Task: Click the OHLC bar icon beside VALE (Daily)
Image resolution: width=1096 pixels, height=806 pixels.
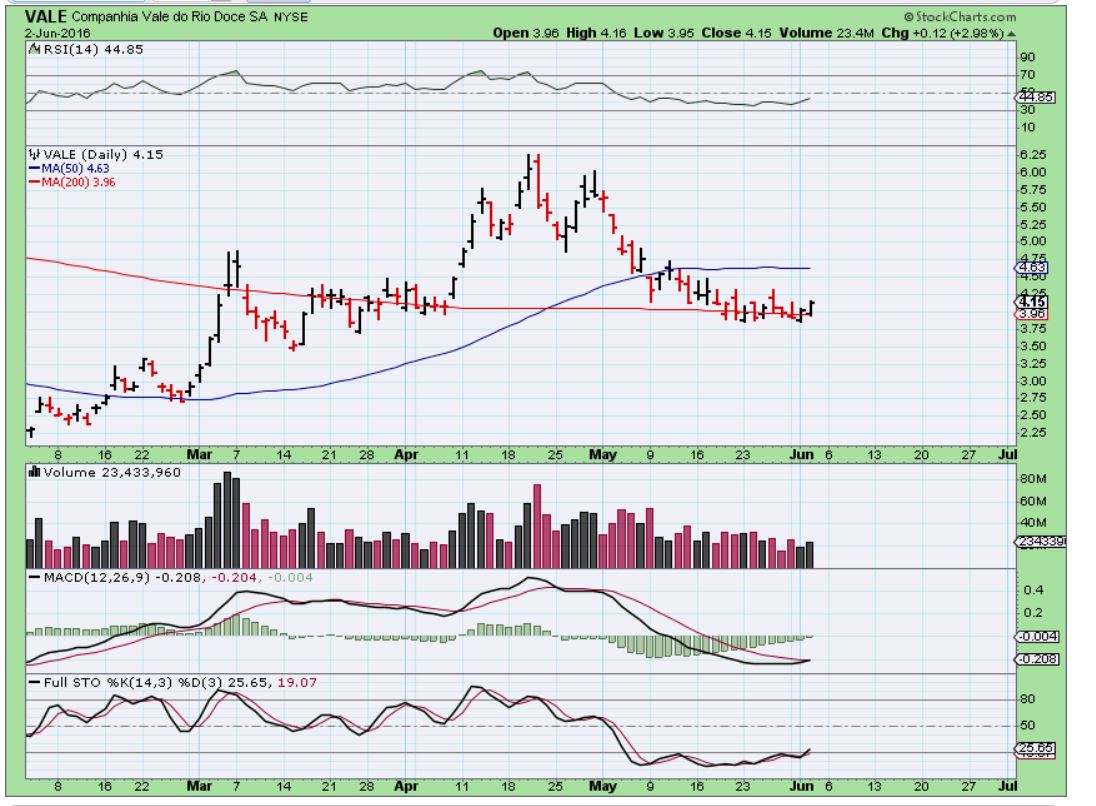Action: pos(34,154)
